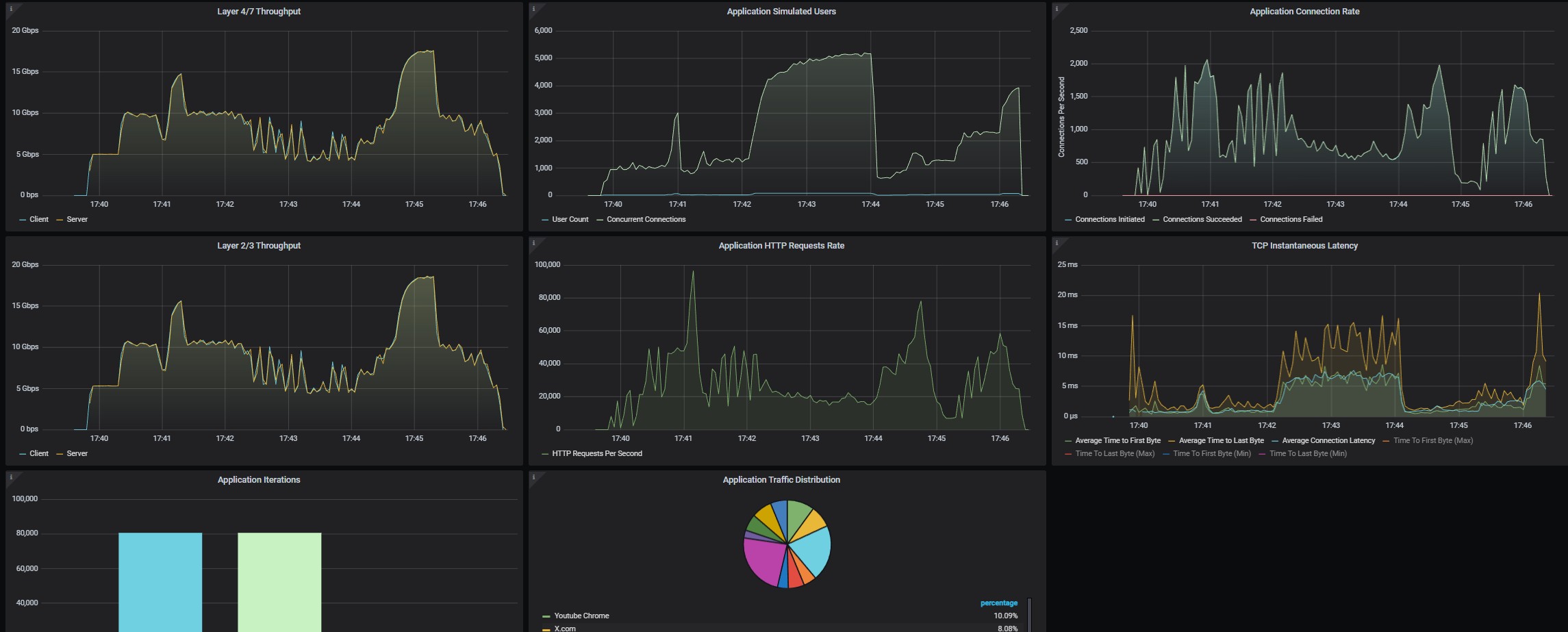The image size is (1568, 632).
Task: Open the Layer 2/3 Throughput panel title menu
Action: 259,246
